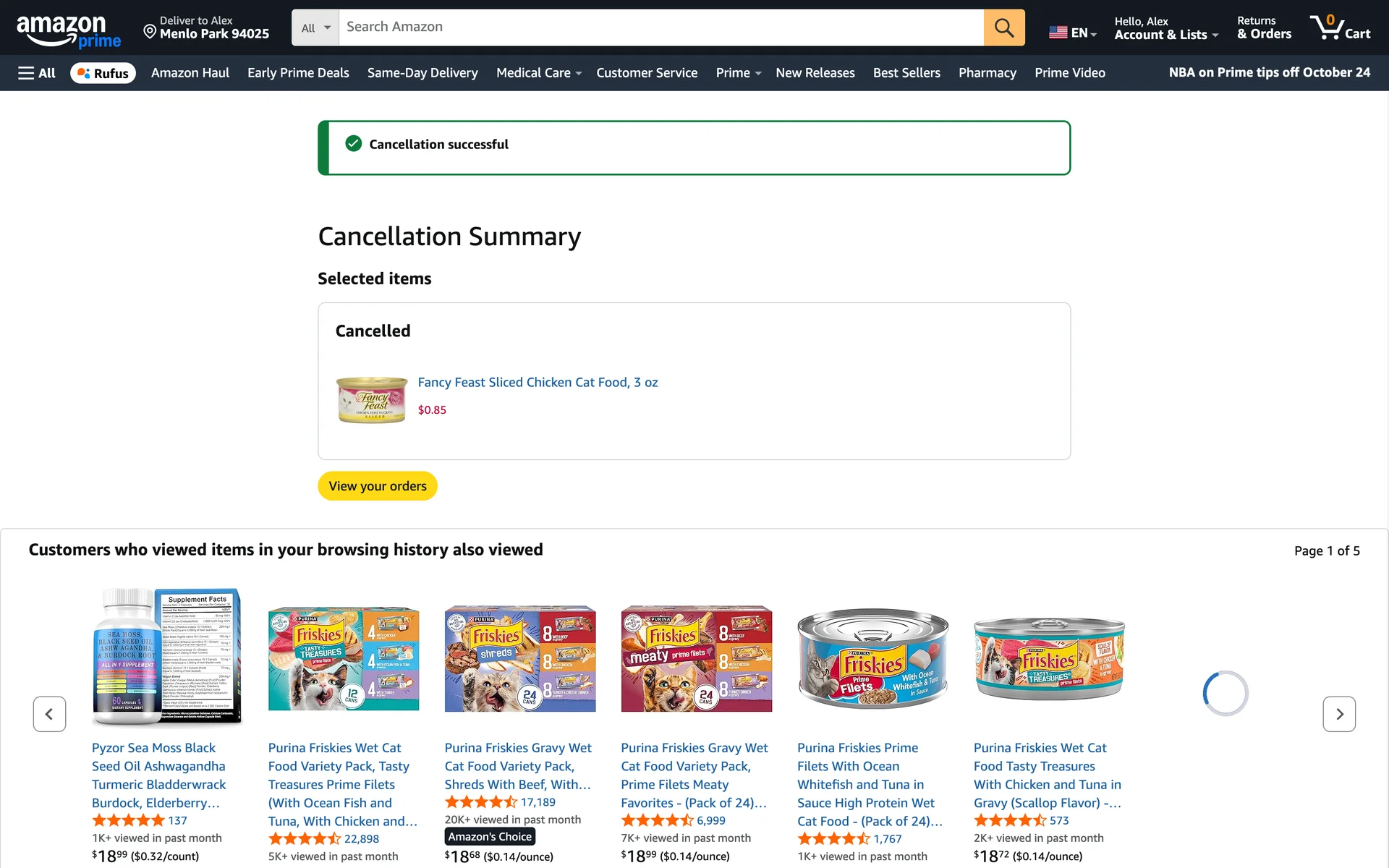The image size is (1389, 868).
Task: Go to previous carousel page
Action: [x=49, y=714]
